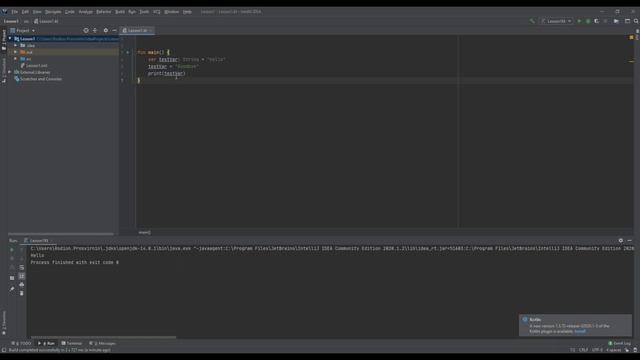This screenshot has height=360, width=640.
Task: Click the Print icon in Run console
Action: (x=22, y=284)
